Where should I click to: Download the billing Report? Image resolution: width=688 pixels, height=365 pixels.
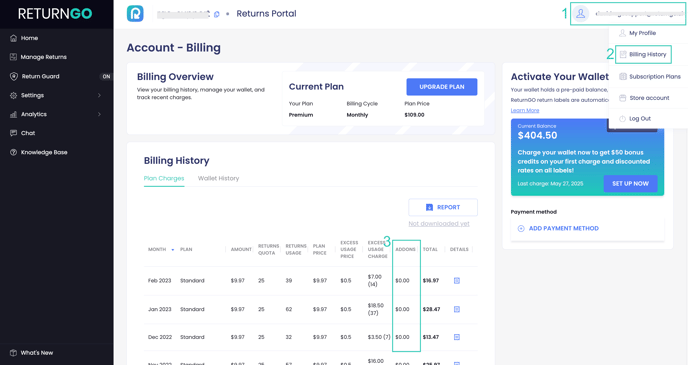[443, 207]
